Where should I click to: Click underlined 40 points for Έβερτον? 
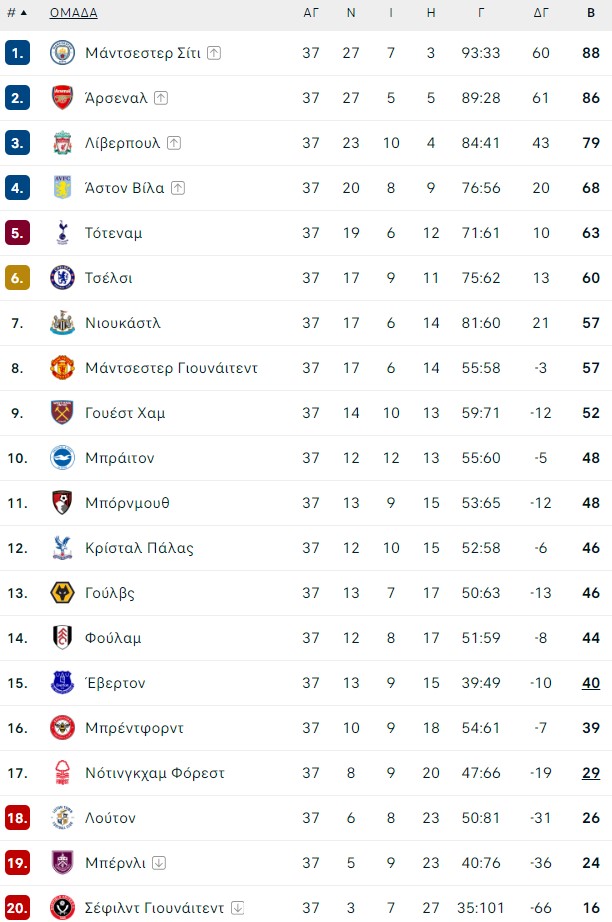[591, 683]
